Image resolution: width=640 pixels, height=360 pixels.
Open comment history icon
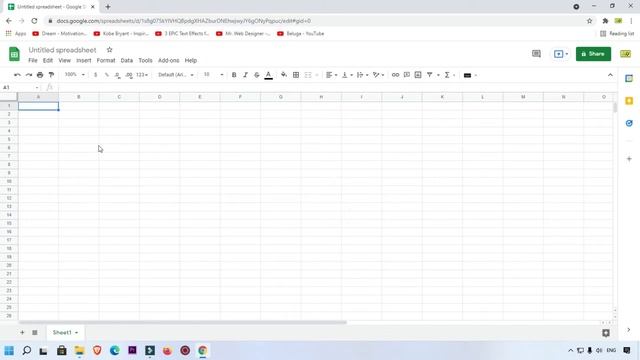536,54
